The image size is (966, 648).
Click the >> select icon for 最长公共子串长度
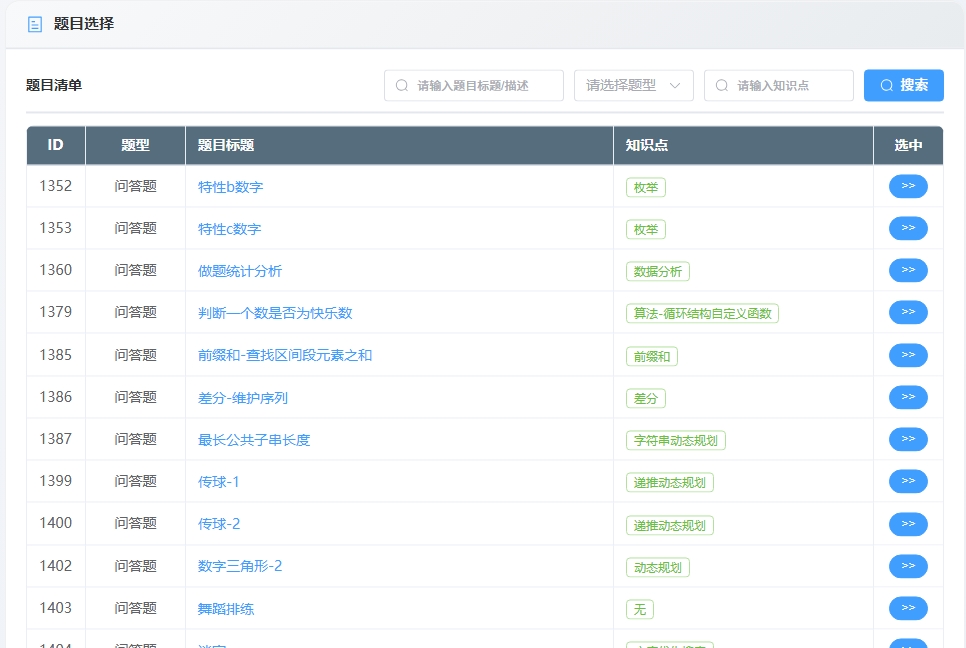click(907, 439)
